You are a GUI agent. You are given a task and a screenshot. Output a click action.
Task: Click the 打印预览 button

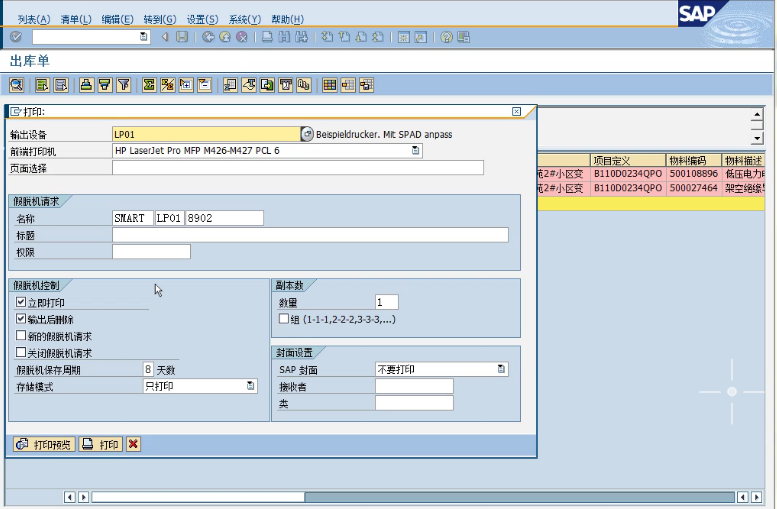coord(43,444)
